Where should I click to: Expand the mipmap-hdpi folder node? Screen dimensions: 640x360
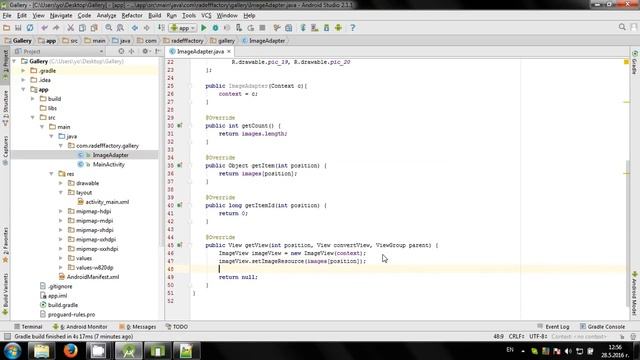(x=61, y=211)
